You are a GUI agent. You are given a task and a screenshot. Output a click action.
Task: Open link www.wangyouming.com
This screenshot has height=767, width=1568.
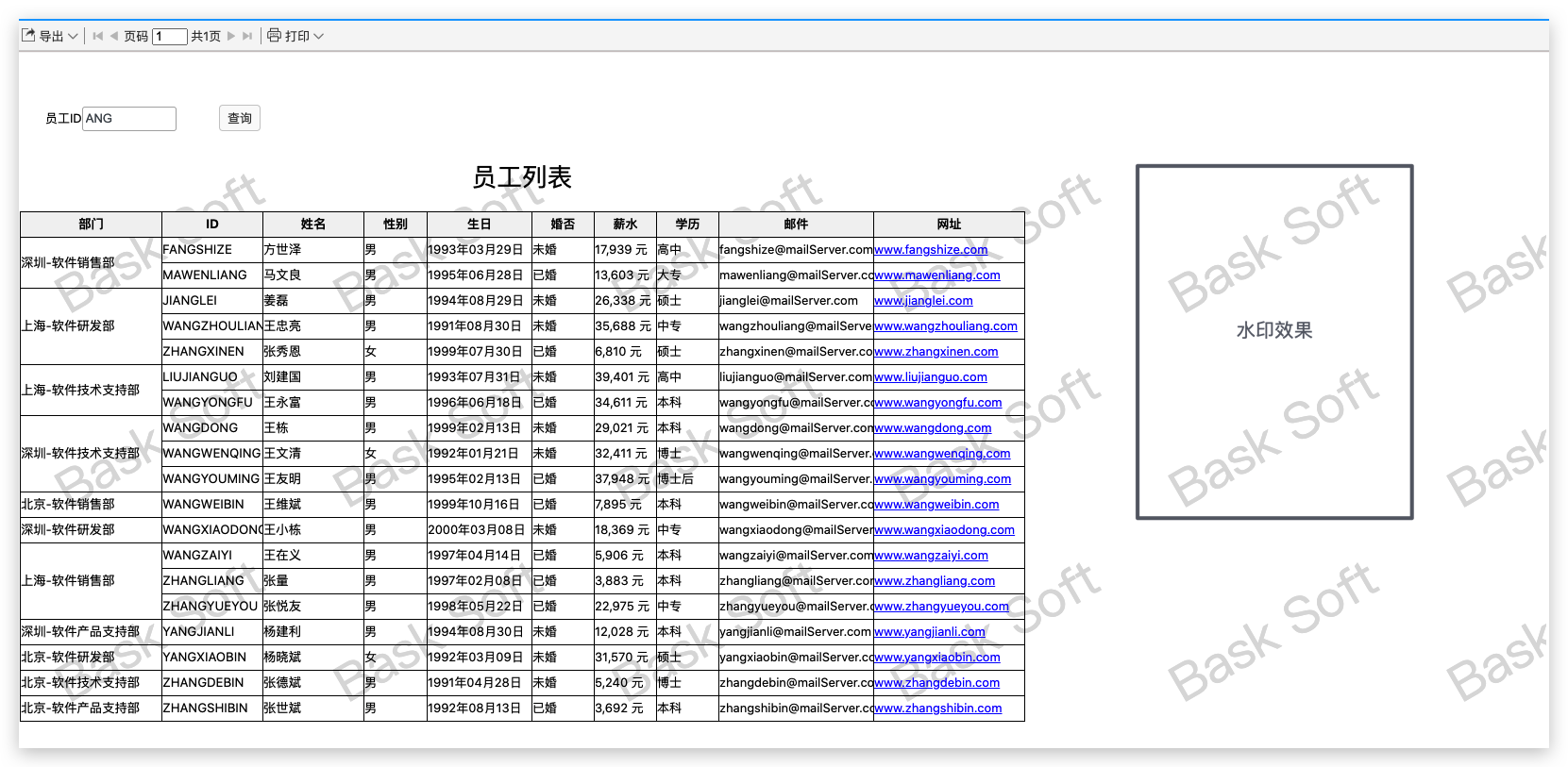(x=943, y=479)
